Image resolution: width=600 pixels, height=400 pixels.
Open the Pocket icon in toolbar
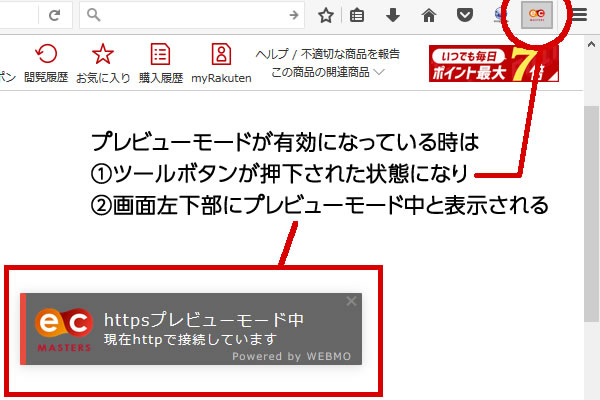464,15
